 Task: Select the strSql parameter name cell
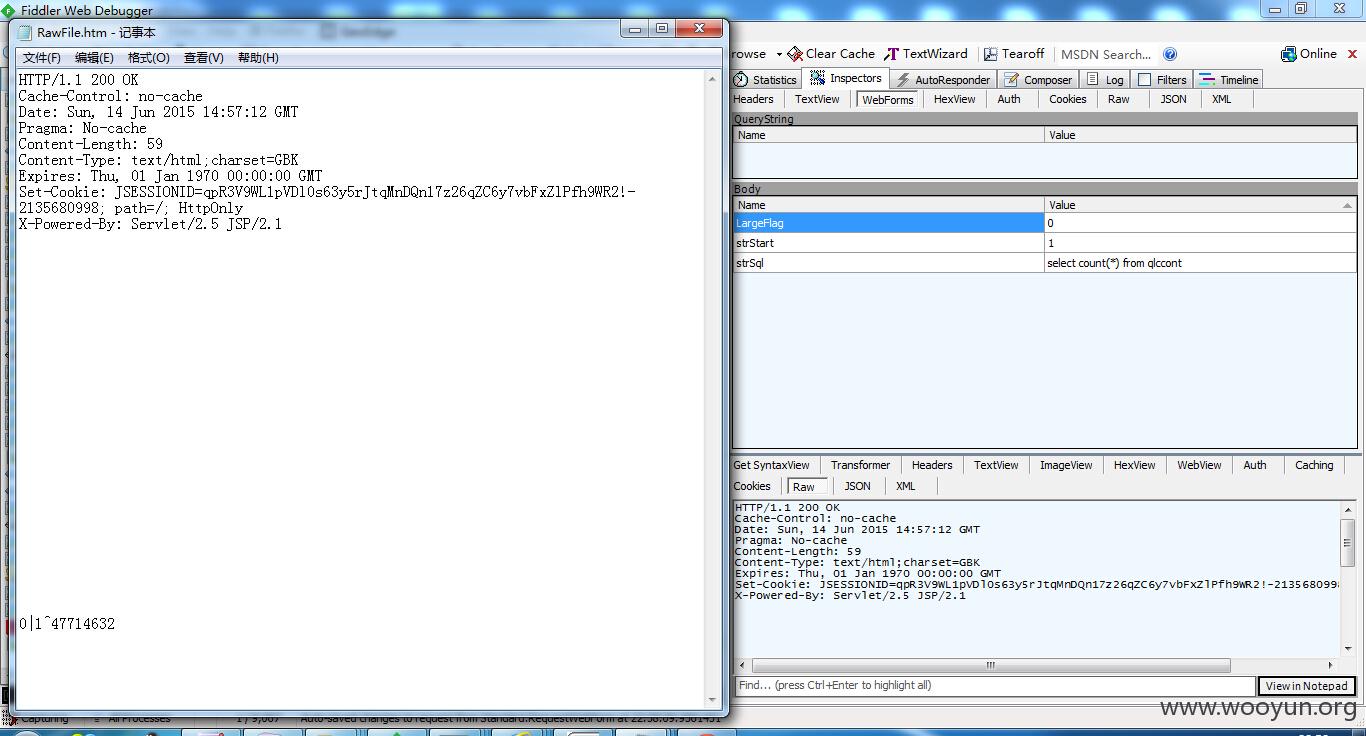tap(889, 263)
